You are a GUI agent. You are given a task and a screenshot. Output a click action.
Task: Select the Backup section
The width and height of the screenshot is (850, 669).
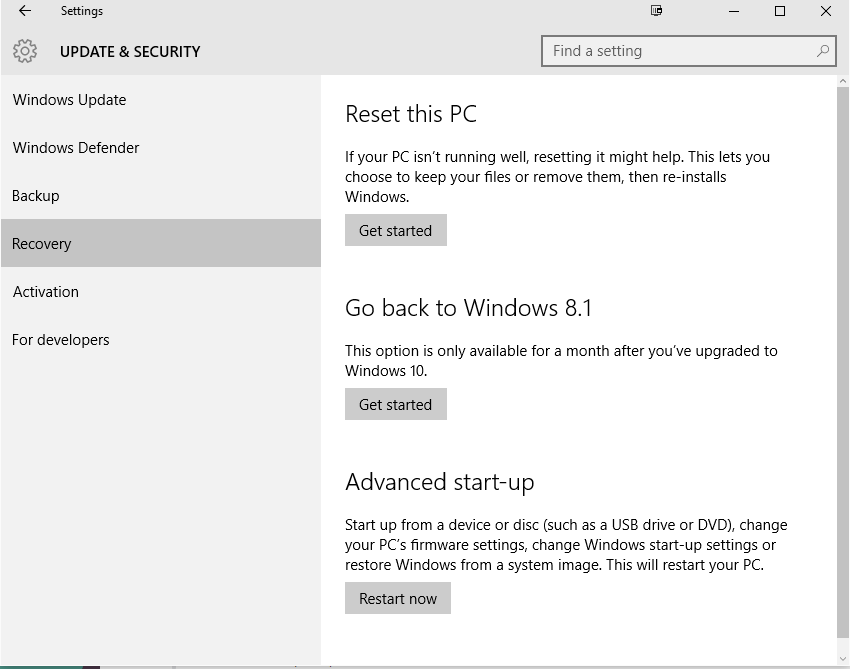[x=161, y=196]
